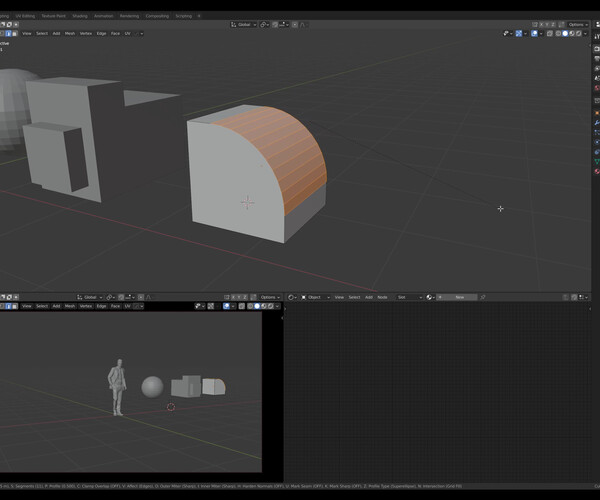Open View Layer properties tab in sidebar
Screen dimensions: 600x500
[x=597, y=68]
